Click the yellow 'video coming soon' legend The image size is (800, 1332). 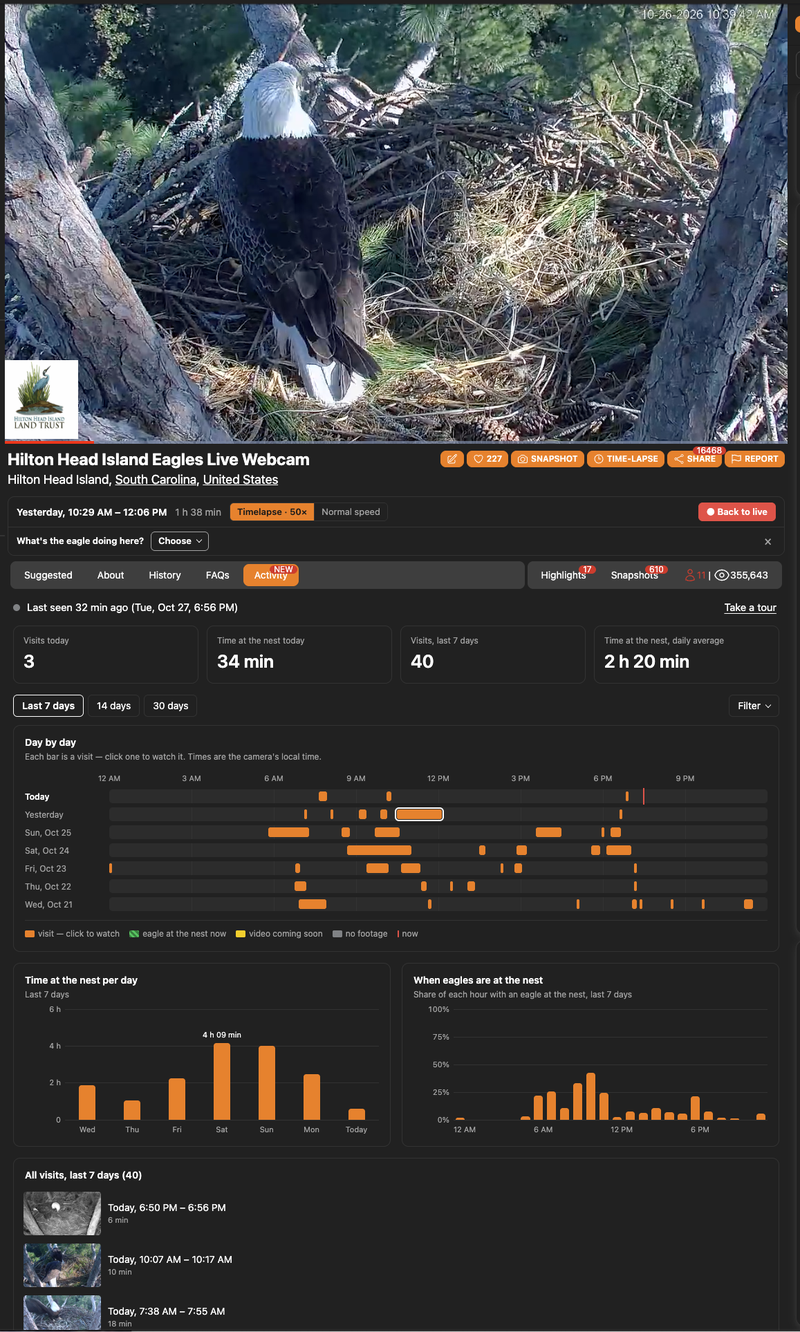point(279,934)
